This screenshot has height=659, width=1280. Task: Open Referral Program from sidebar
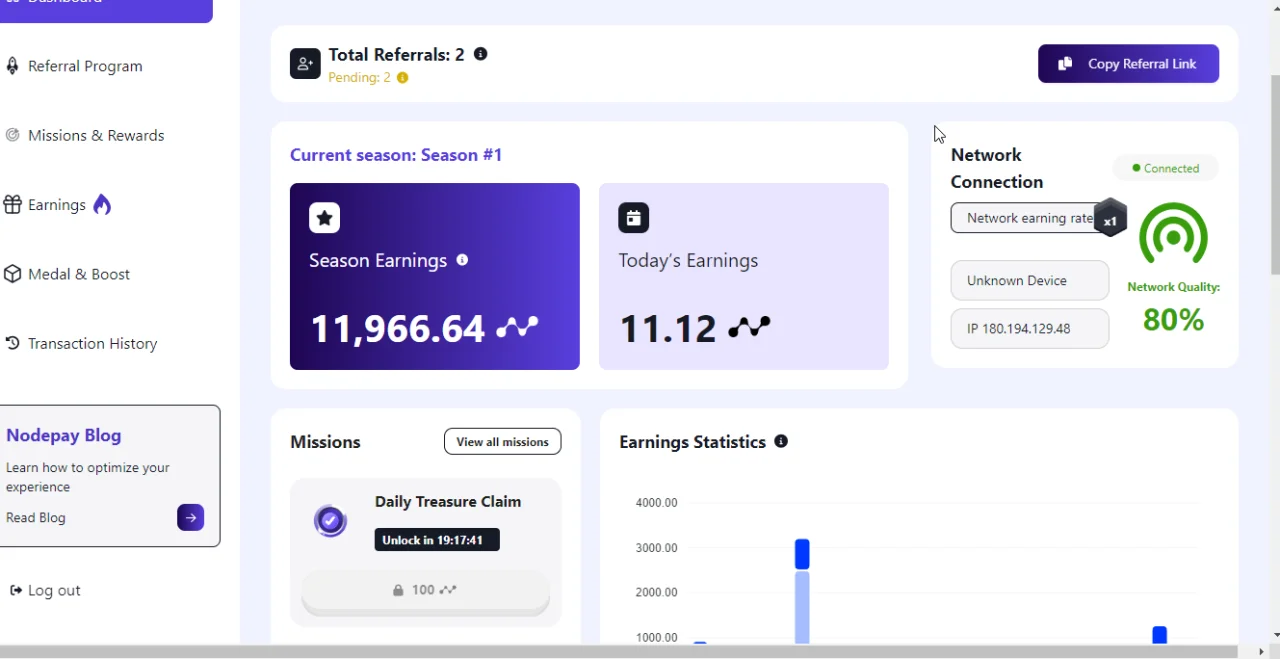coord(85,66)
